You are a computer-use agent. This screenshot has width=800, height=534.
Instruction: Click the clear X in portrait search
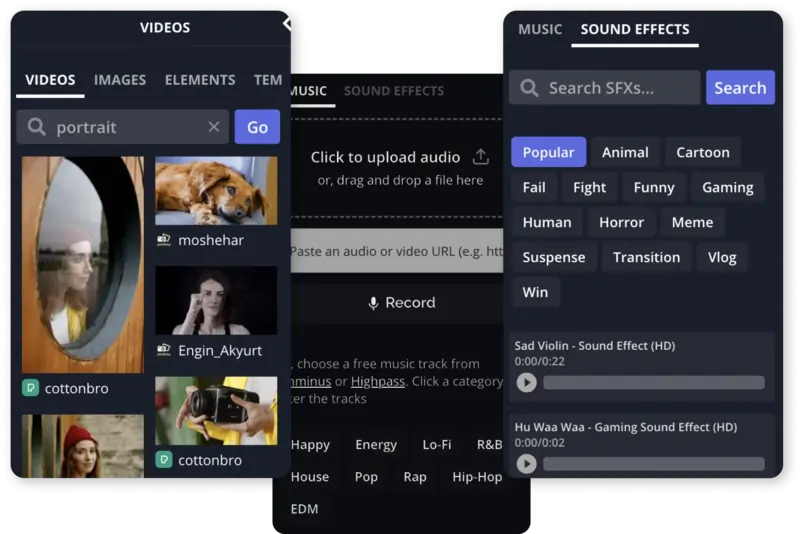213,127
